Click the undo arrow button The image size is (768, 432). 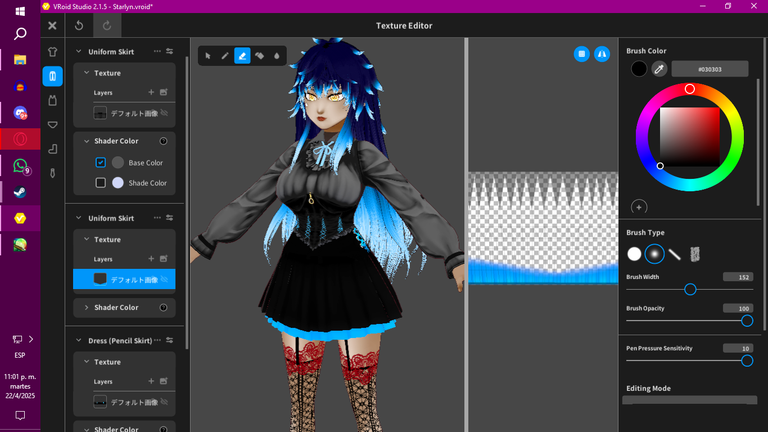(x=79, y=25)
